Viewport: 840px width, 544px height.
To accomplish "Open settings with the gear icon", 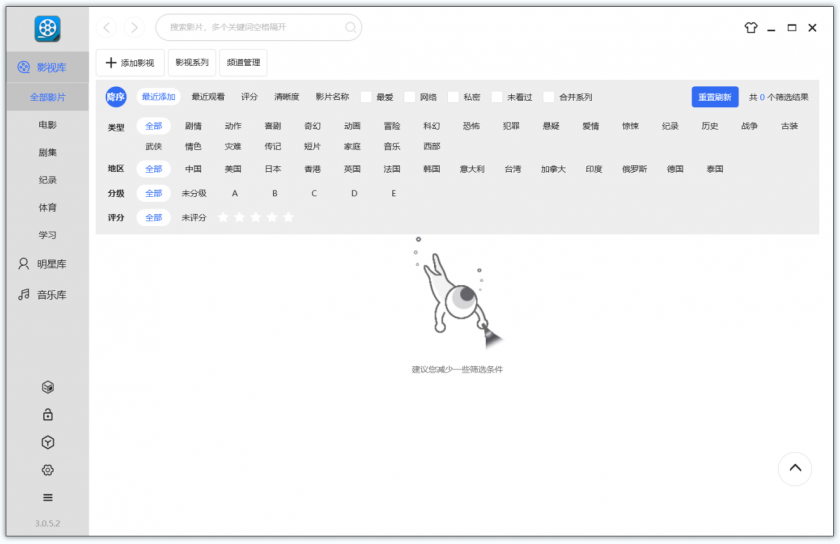I will 47,470.
